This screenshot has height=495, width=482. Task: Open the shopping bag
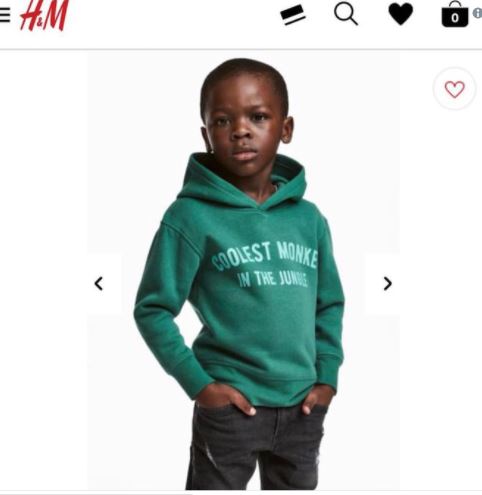[x=455, y=14]
